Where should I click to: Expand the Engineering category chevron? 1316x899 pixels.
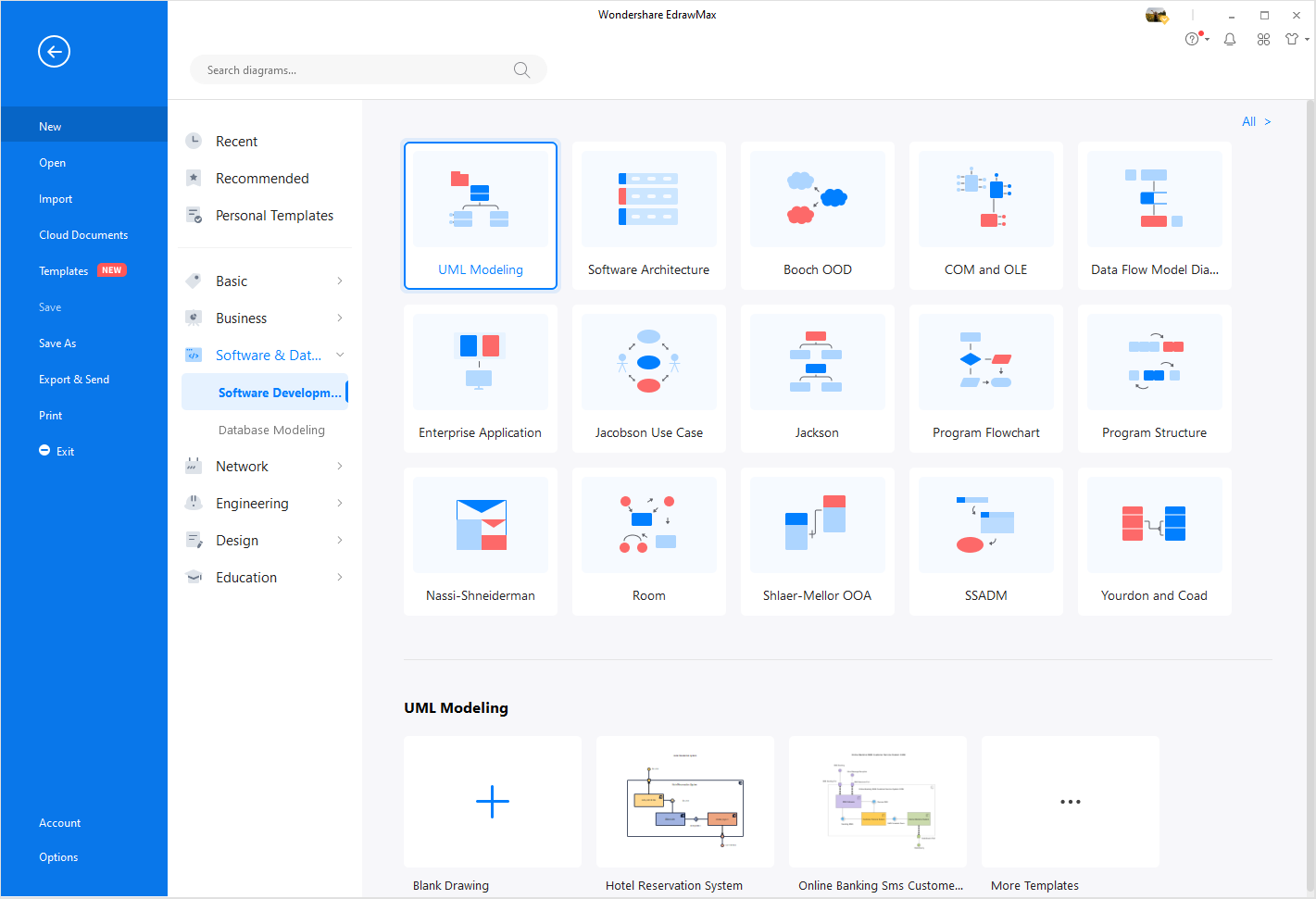(x=340, y=503)
